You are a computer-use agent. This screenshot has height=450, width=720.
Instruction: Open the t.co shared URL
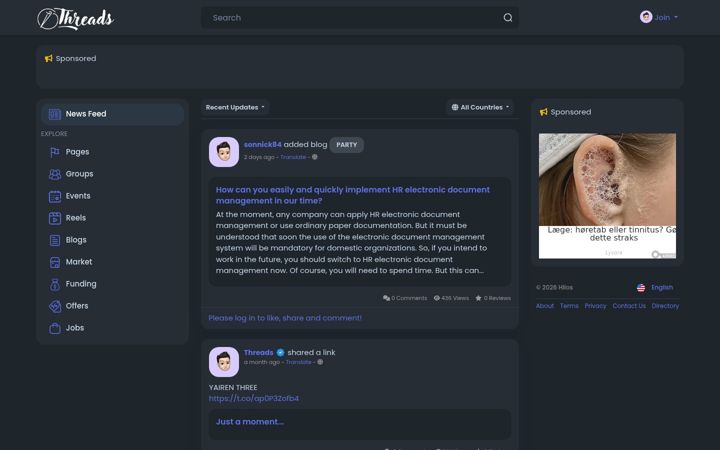(x=253, y=399)
